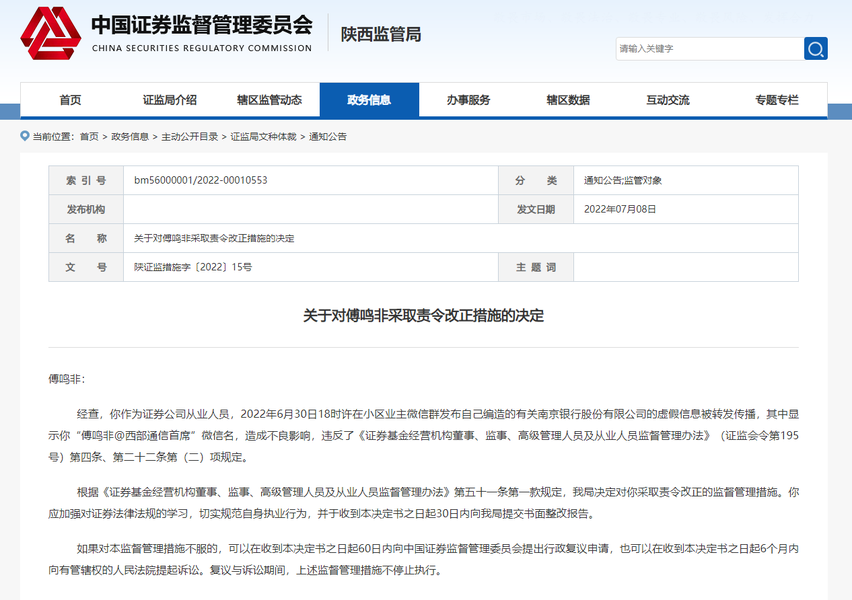Click the CSRC red logo emblem

(51, 34)
